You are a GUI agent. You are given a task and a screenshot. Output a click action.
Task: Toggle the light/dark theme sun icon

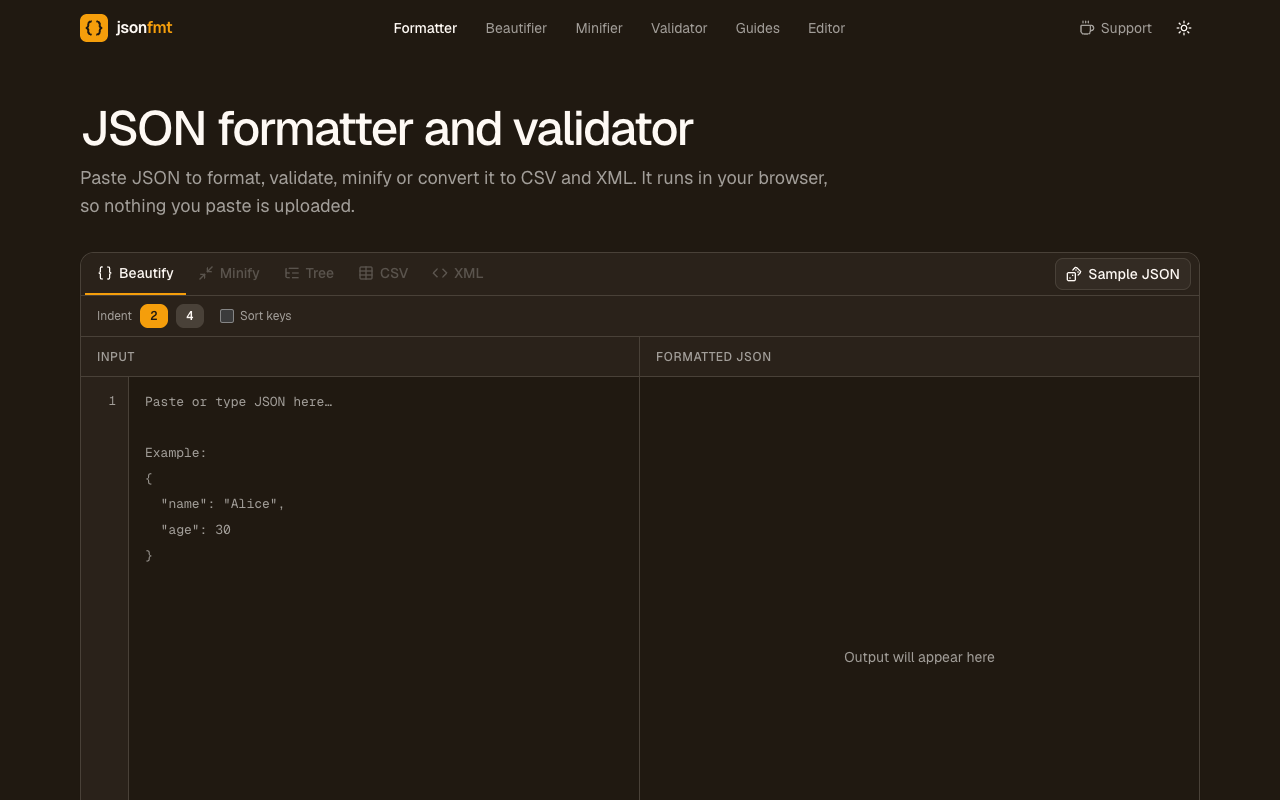[x=1184, y=28]
